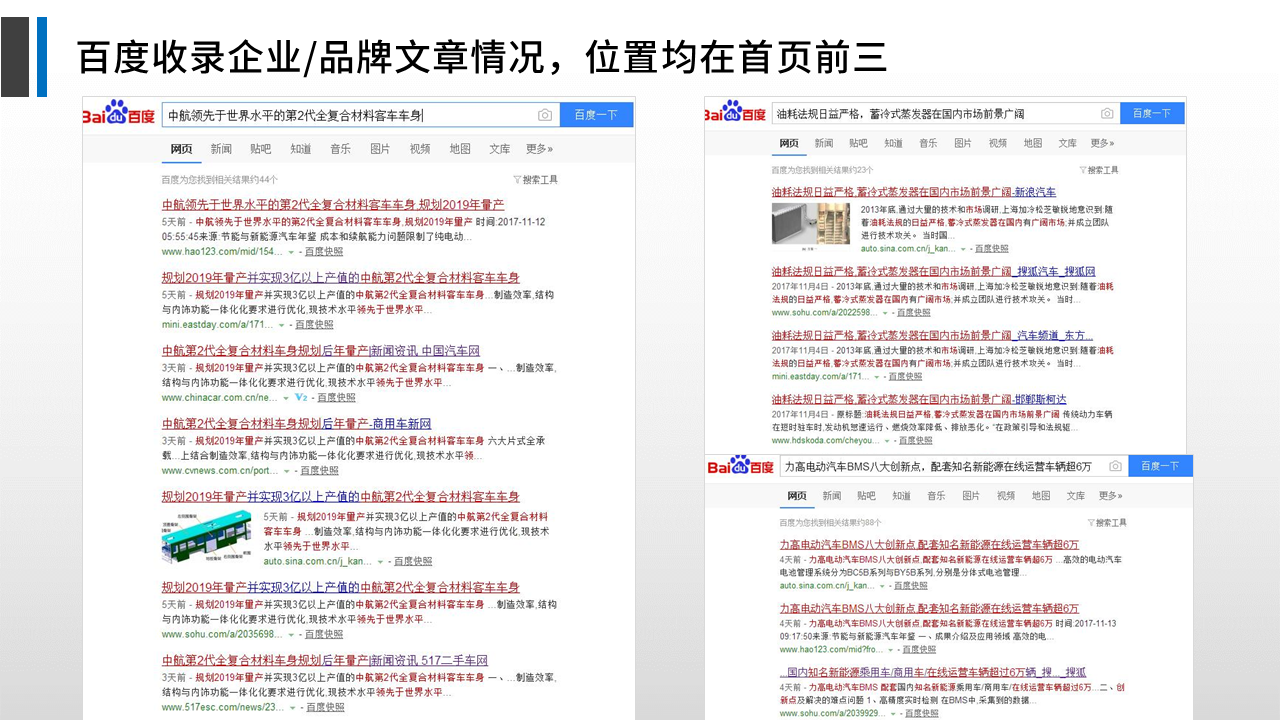Select 图片 tab in top-right window
1280x720 pixels.
click(x=963, y=143)
